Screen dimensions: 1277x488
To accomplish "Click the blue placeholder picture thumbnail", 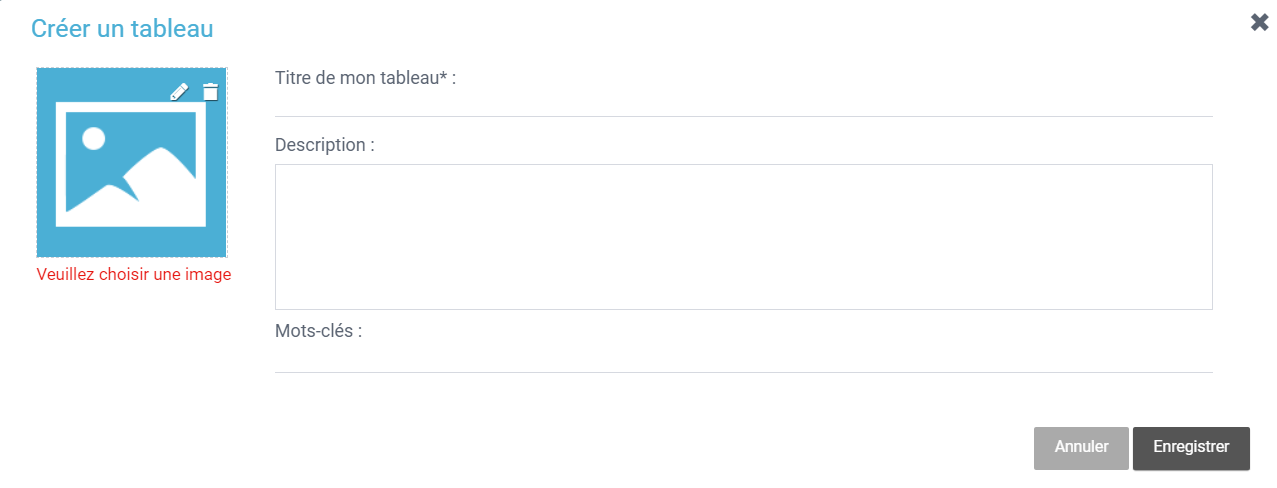I will click(x=132, y=163).
